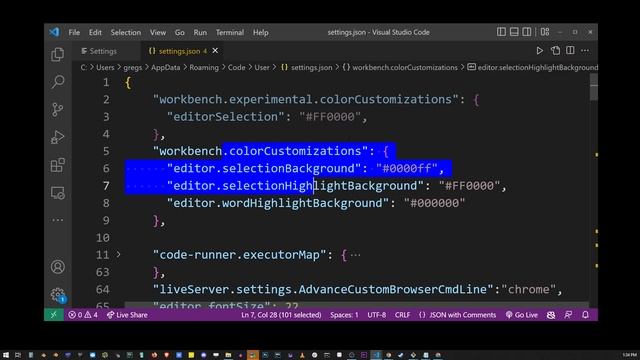Click the "#0000ff" value on line 6
This screenshot has width=640, height=360.
407,168
